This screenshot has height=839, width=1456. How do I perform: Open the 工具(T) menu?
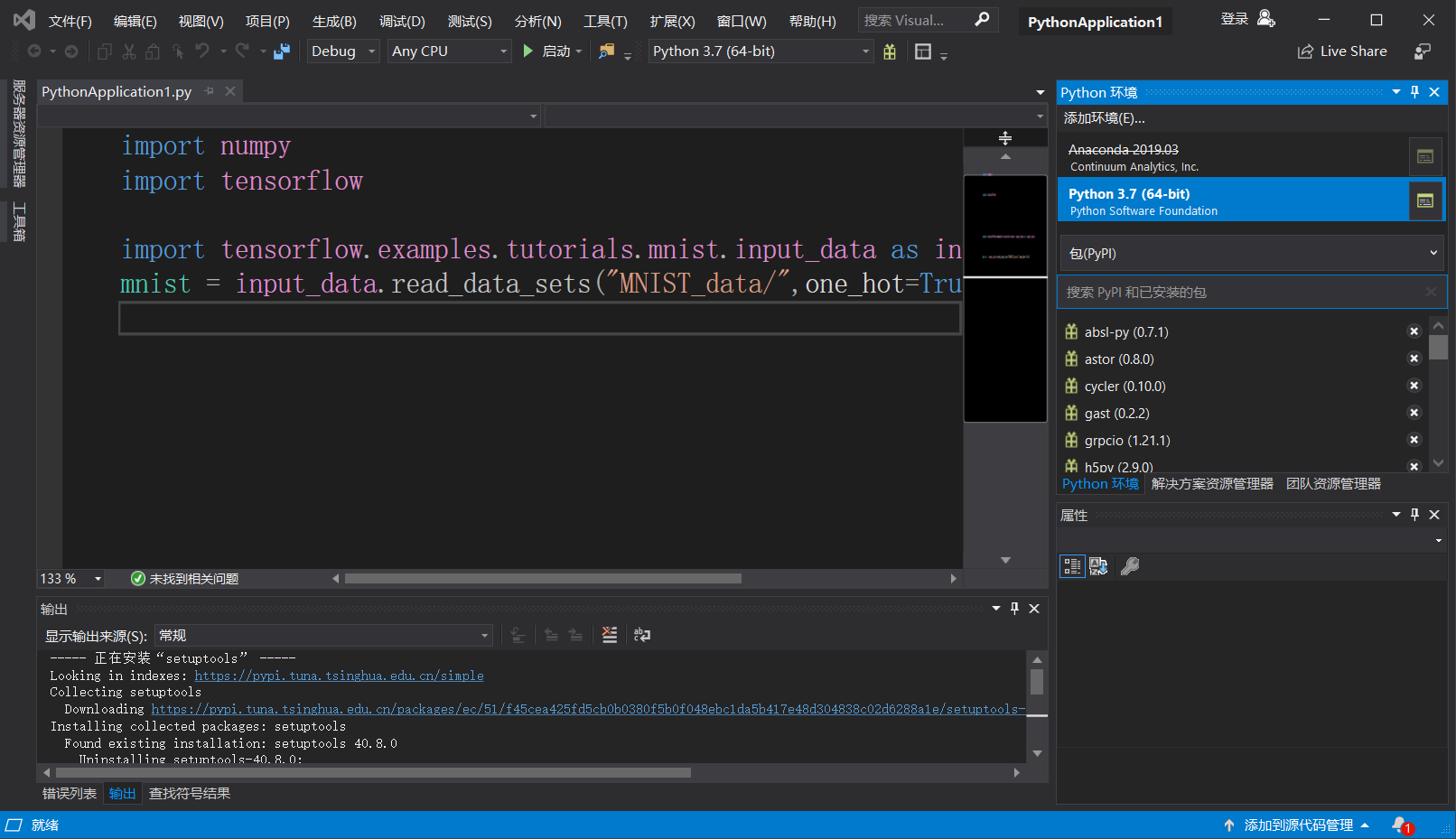(605, 21)
